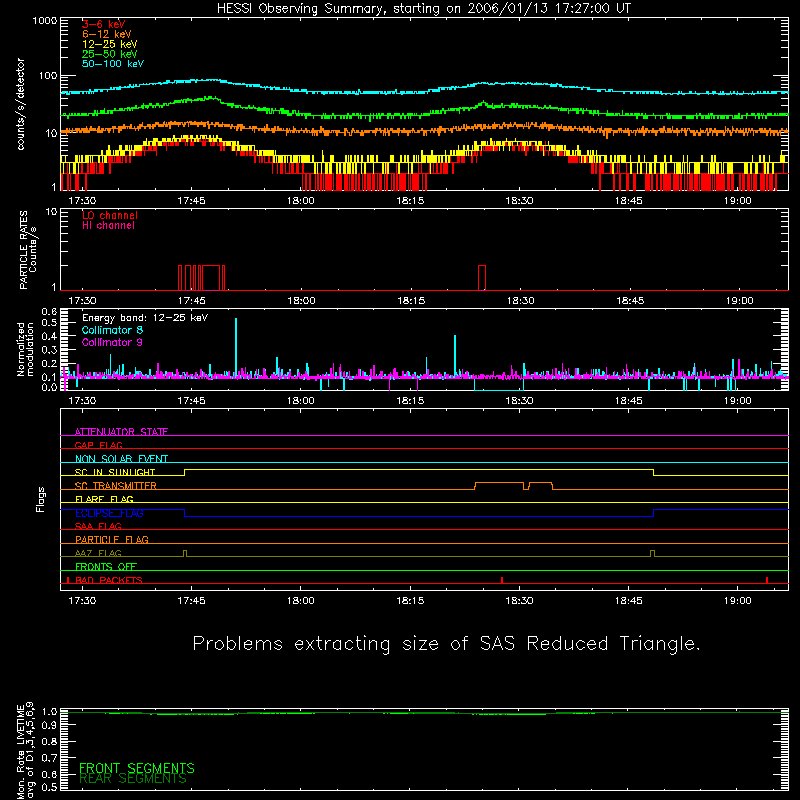Screen dimensions: 800x800
Task: Click the 17:45 tick under the modulation panel
Action: 191,401
